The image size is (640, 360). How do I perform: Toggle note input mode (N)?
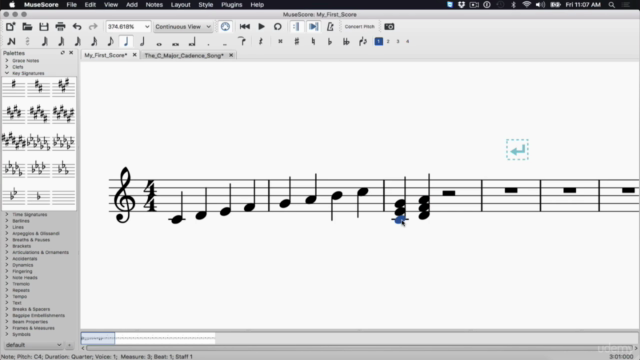pyautogui.click(x=11, y=41)
